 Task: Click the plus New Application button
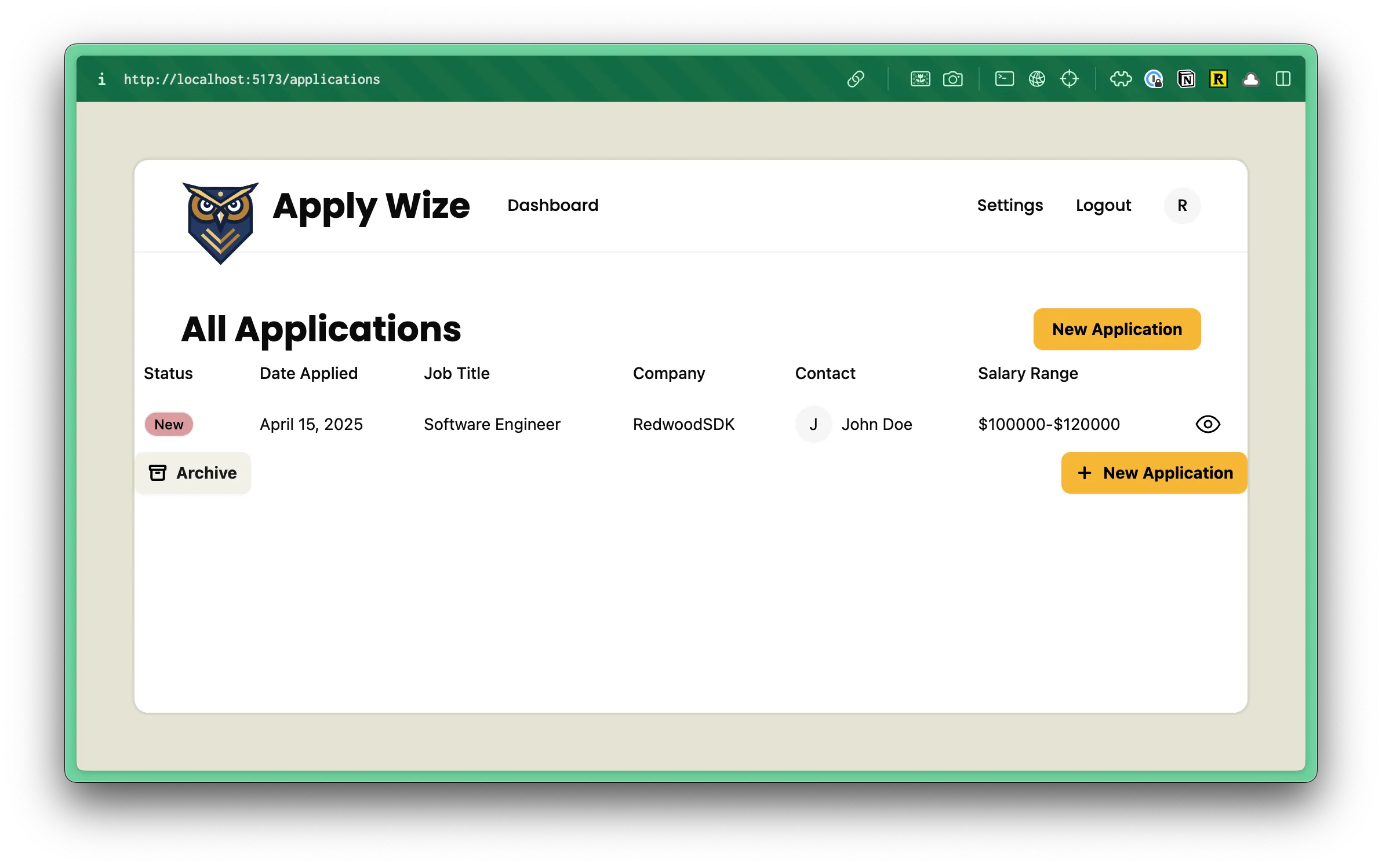pos(1154,473)
